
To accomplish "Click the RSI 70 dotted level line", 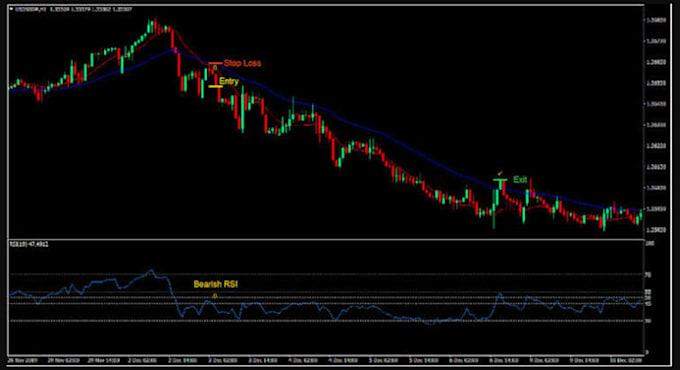I will click(x=325, y=275).
